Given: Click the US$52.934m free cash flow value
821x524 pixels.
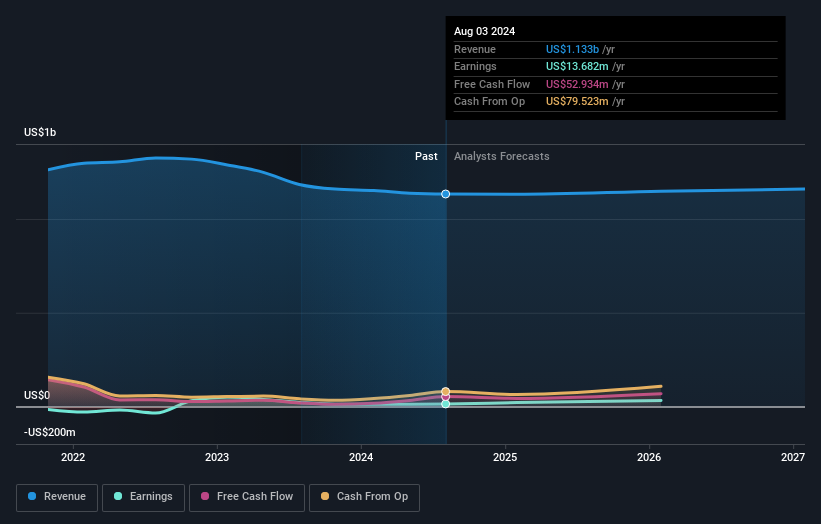Looking at the screenshot, I should pos(577,84).
